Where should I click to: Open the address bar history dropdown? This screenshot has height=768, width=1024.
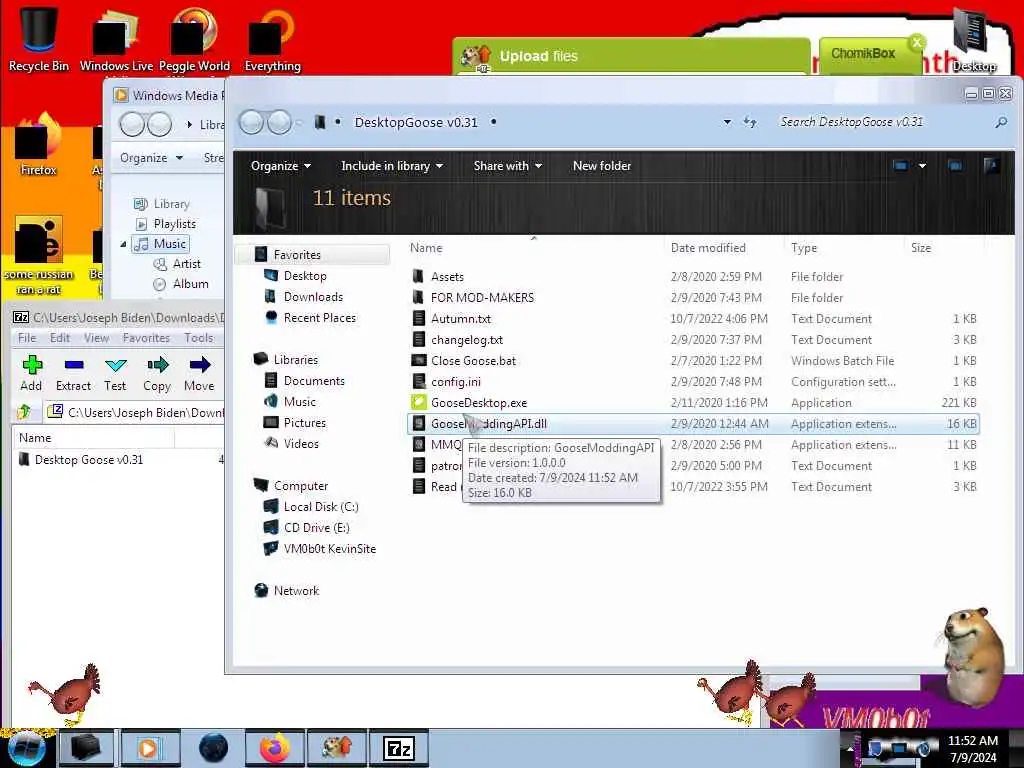tap(727, 122)
